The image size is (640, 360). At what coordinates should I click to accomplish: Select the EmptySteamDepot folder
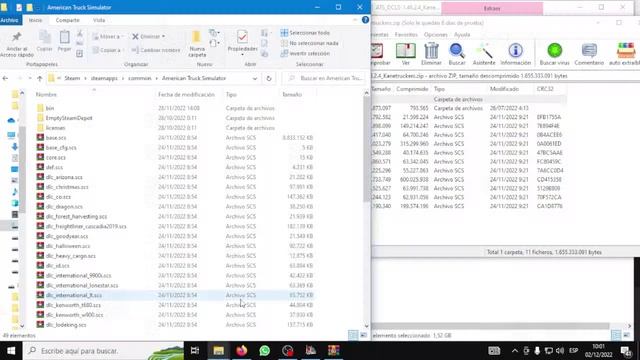69,118
